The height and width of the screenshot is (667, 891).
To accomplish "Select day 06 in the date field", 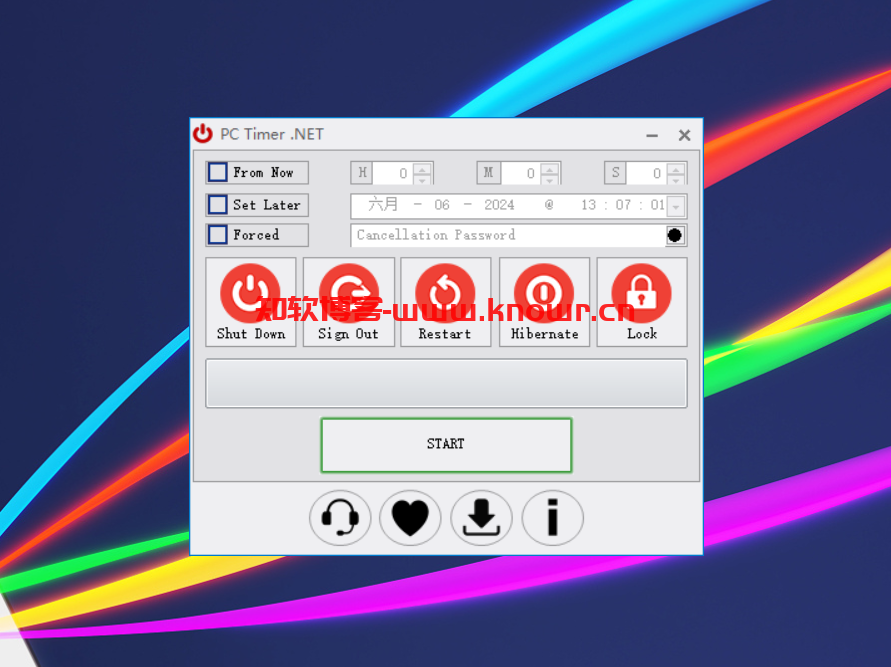I will (442, 205).
